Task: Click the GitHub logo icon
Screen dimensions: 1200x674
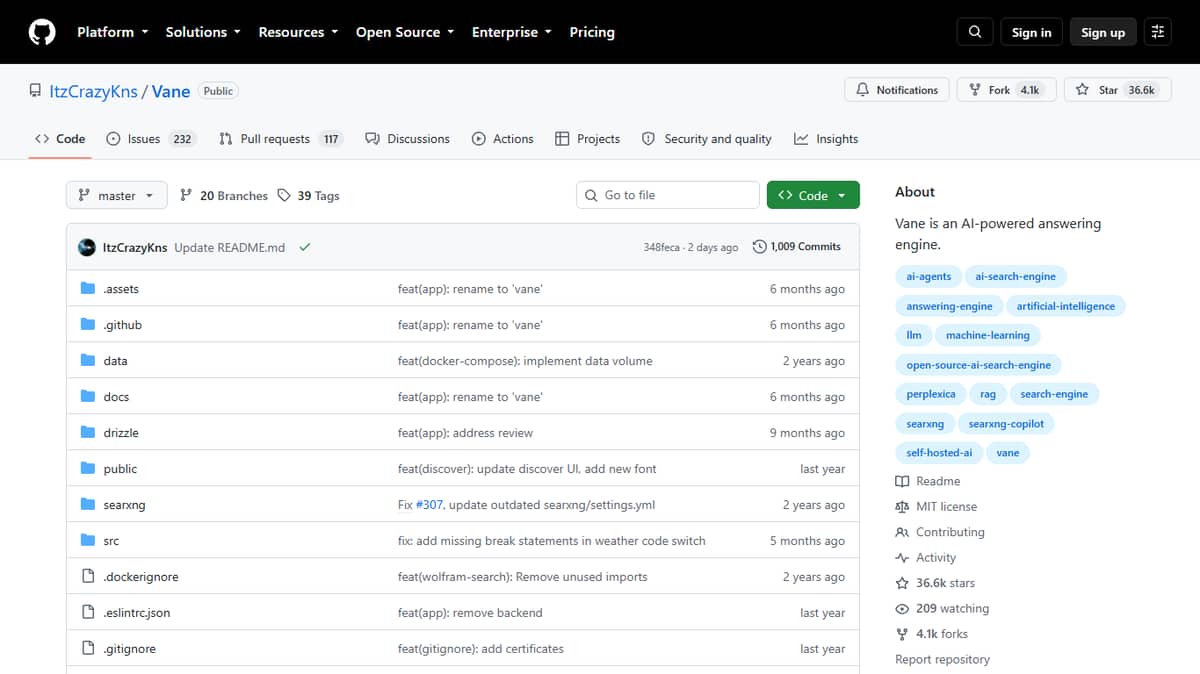Action: [x=42, y=32]
